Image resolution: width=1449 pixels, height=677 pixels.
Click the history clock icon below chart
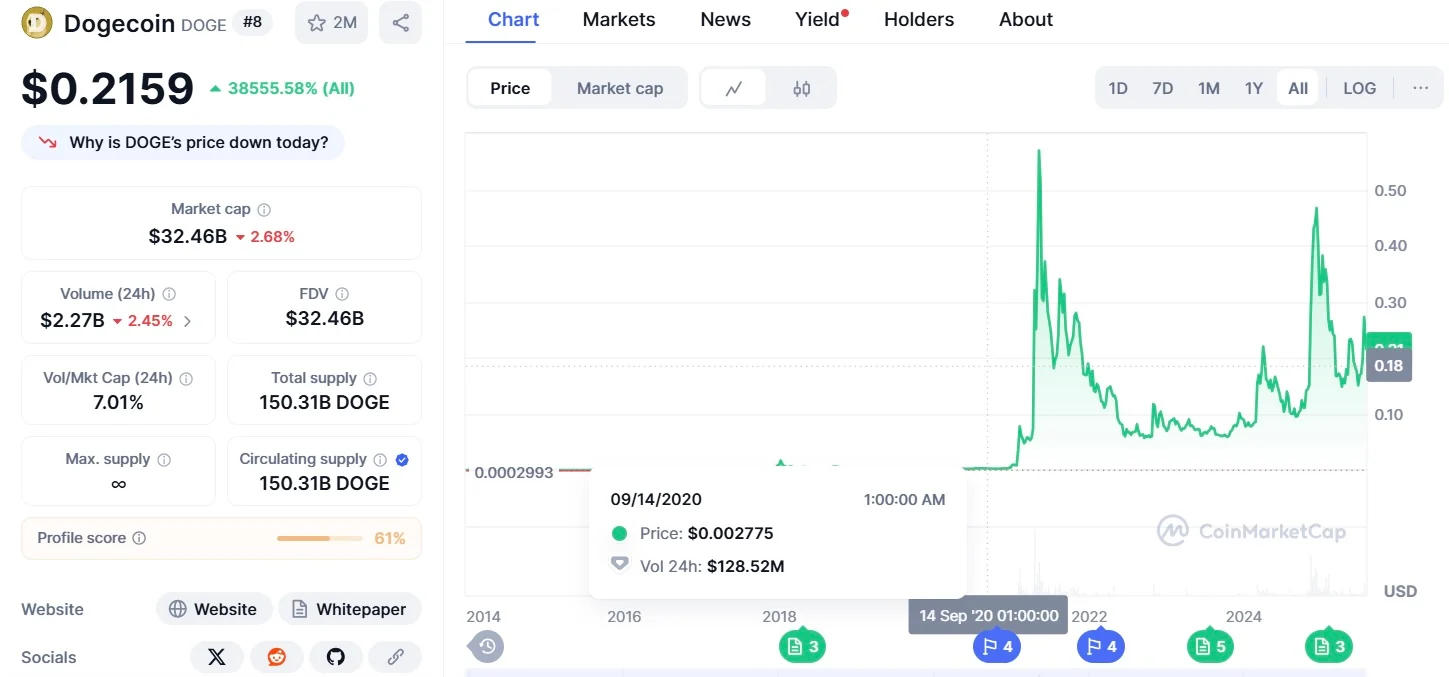487,646
